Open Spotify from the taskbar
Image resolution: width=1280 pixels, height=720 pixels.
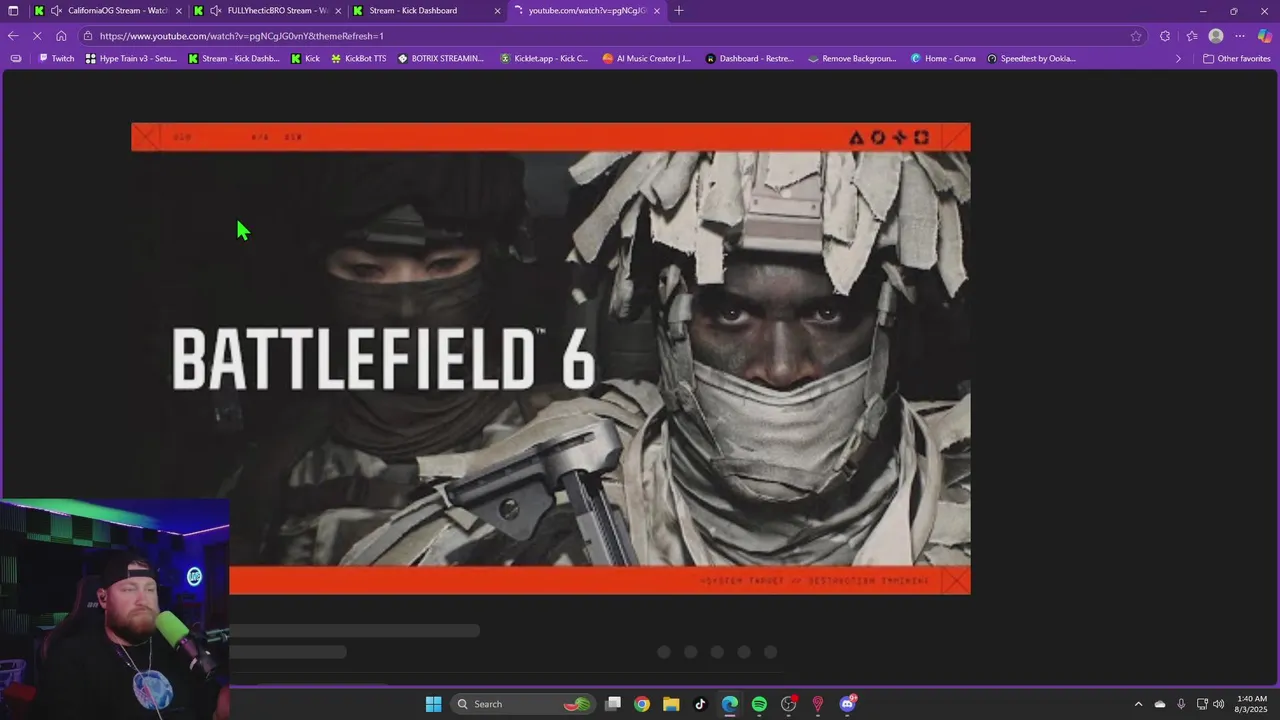[759, 704]
